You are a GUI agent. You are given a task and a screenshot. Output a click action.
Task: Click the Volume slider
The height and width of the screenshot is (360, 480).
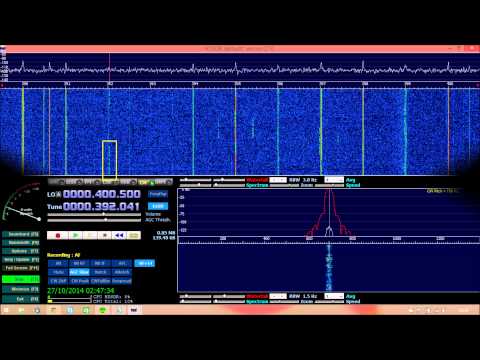pos(94,214)
